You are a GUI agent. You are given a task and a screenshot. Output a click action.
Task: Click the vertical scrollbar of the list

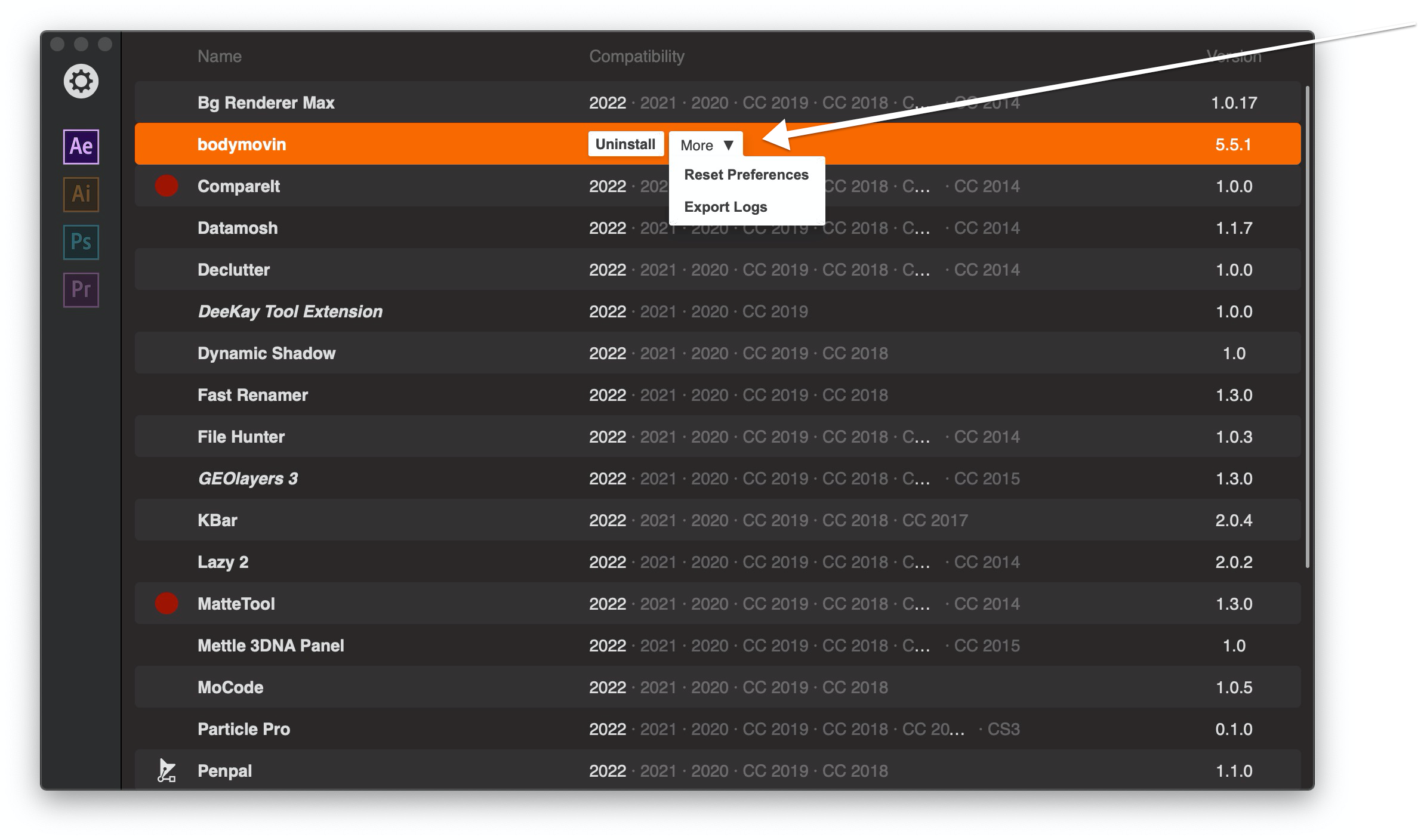point(1307,328)
